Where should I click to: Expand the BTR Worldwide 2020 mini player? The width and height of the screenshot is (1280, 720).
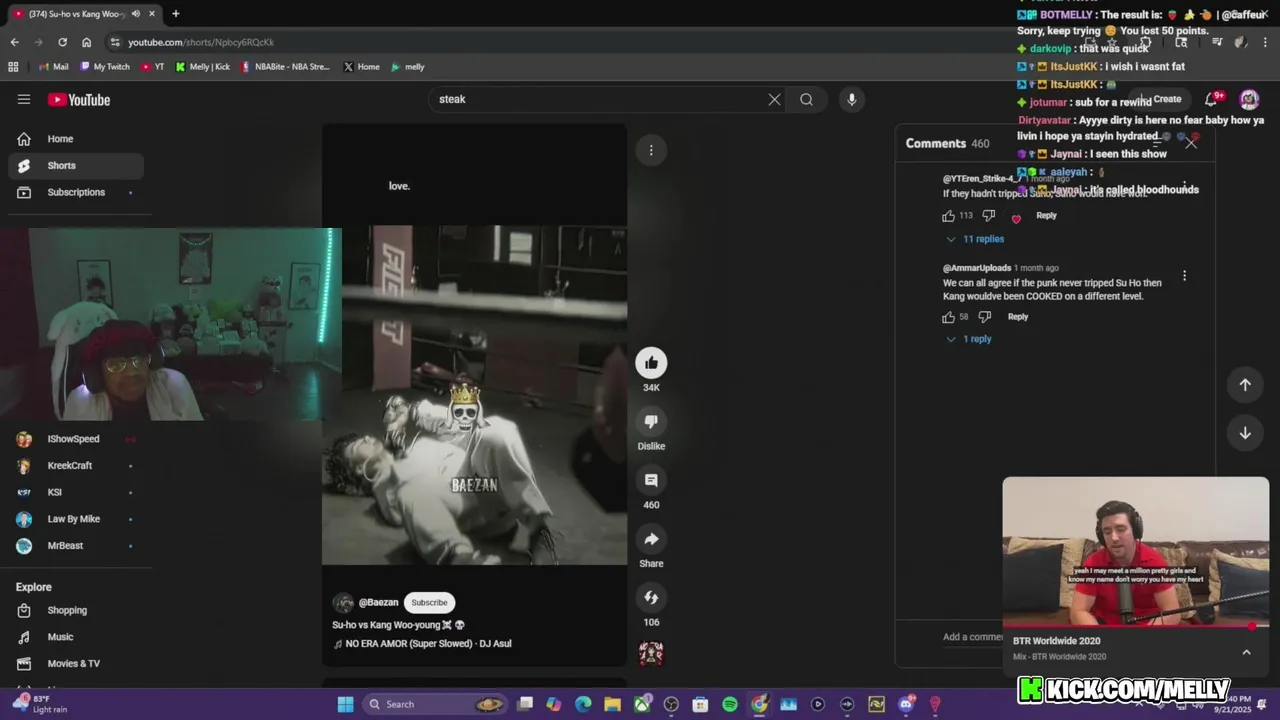1246,652
